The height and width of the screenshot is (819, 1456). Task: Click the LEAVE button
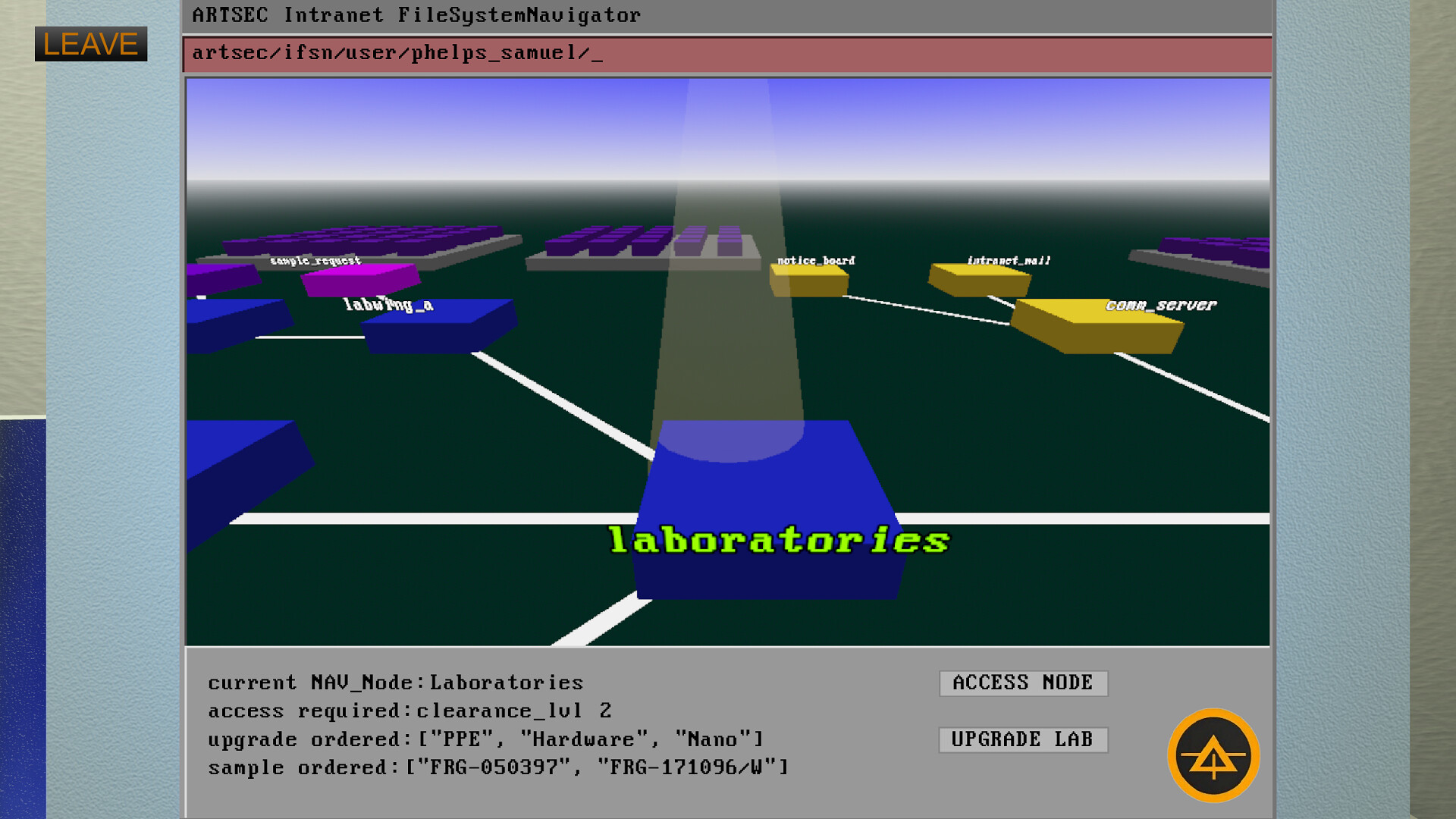90,44
